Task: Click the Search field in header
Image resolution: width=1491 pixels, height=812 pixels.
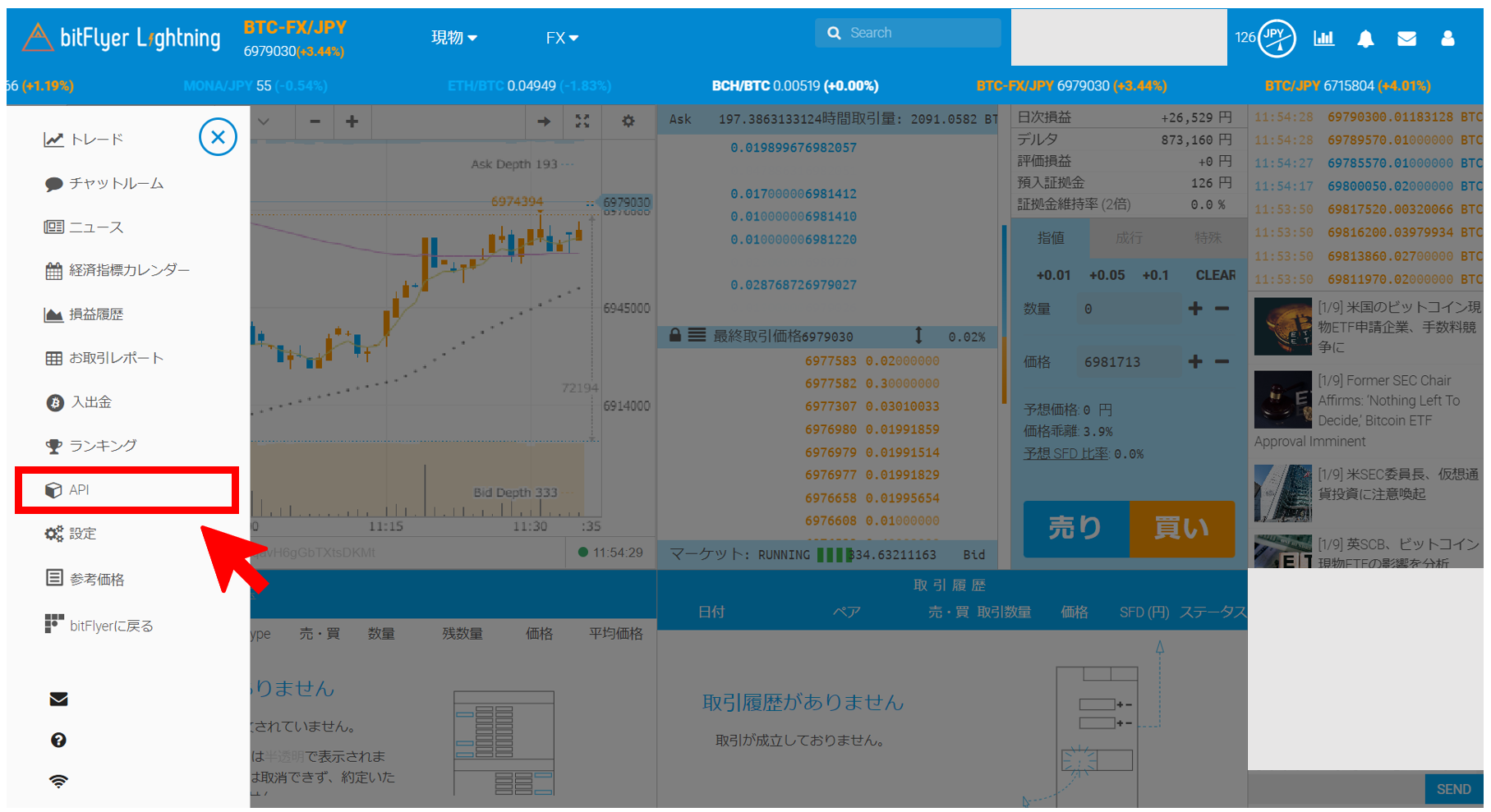Action: (x=908, y=33)
